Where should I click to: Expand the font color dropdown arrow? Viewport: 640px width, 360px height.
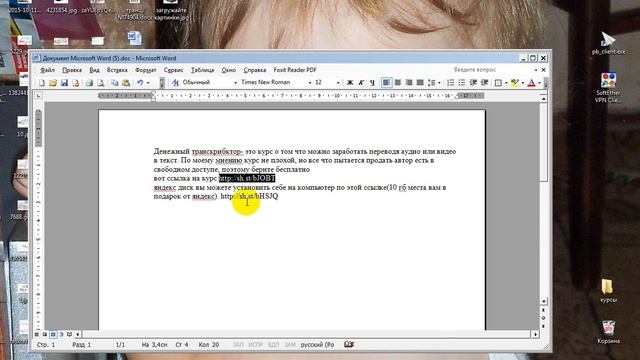click(539, 83)
